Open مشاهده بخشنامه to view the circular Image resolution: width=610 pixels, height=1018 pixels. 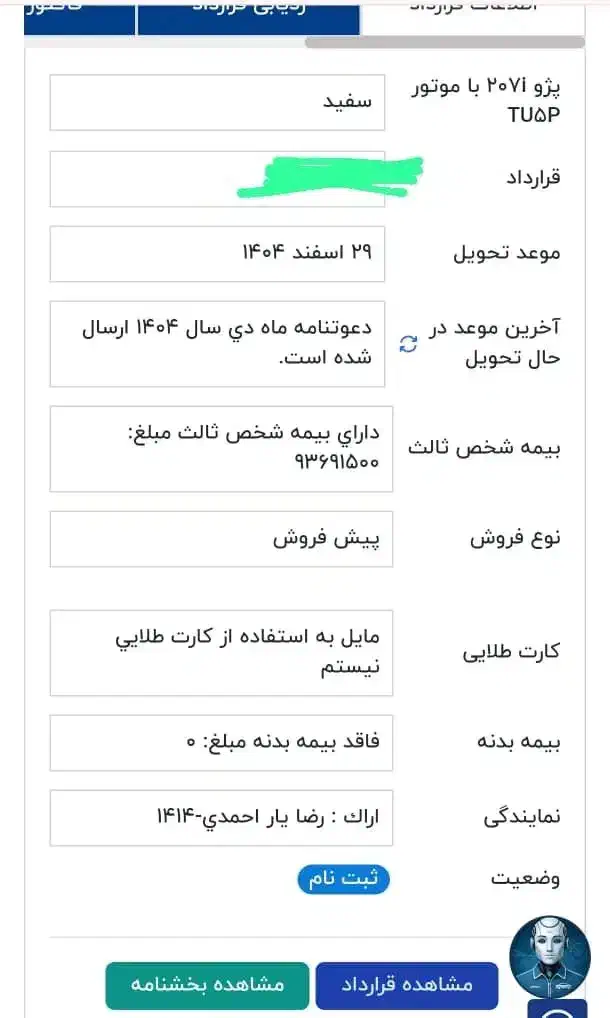pos(207,985)
